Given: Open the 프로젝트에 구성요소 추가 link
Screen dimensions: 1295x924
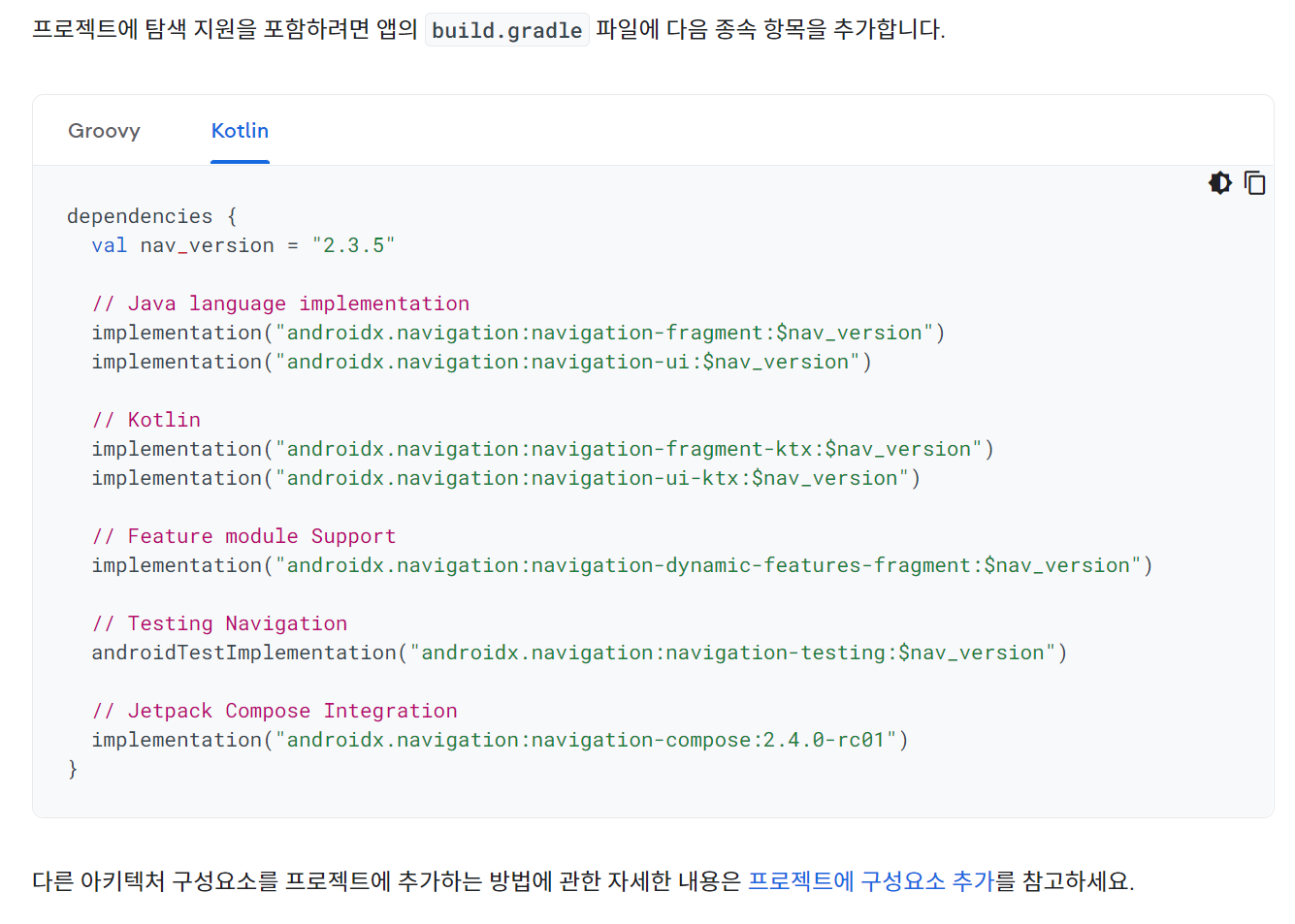Looking at the screenshot, I should click(x=871, y=880).
